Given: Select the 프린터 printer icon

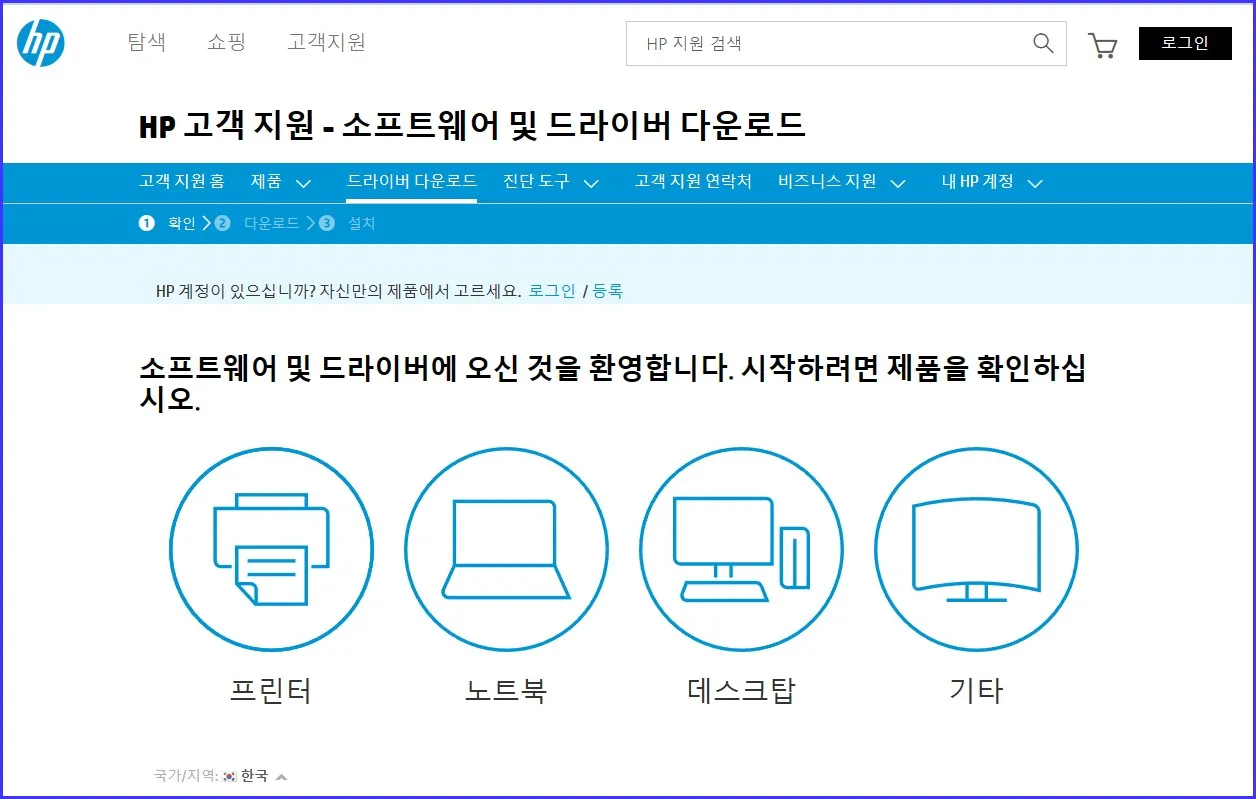Looking at the screenshot, I should pyautogui.click(x=271, y=549).
